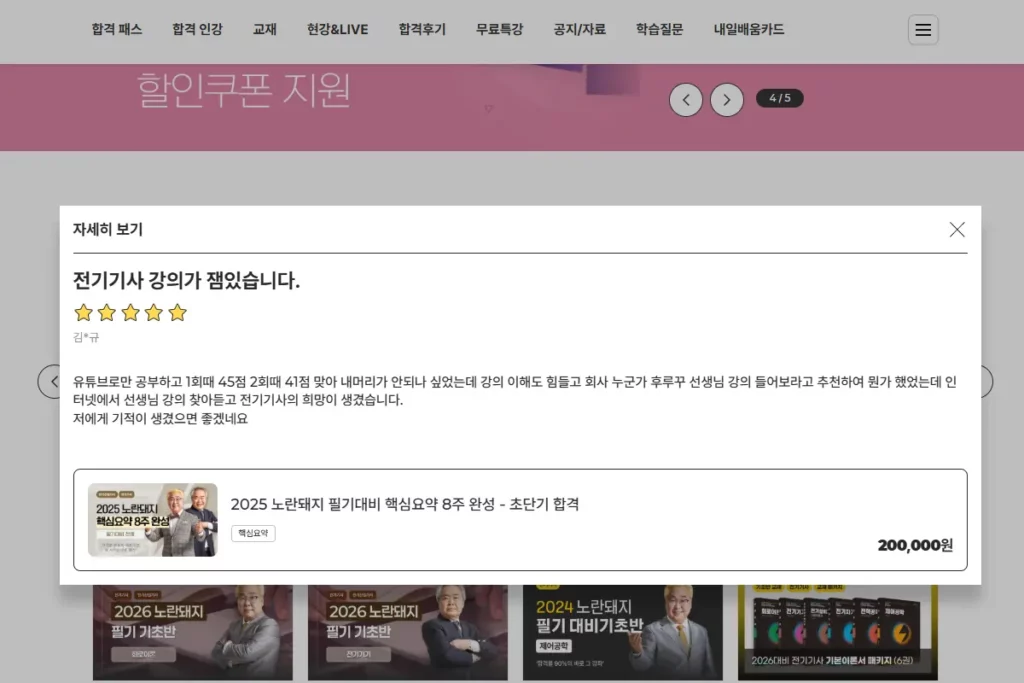The width and height of the screenshot is (1024, 683).
Task: Click the third star of the review rating
Action: [x=130, y=313]
